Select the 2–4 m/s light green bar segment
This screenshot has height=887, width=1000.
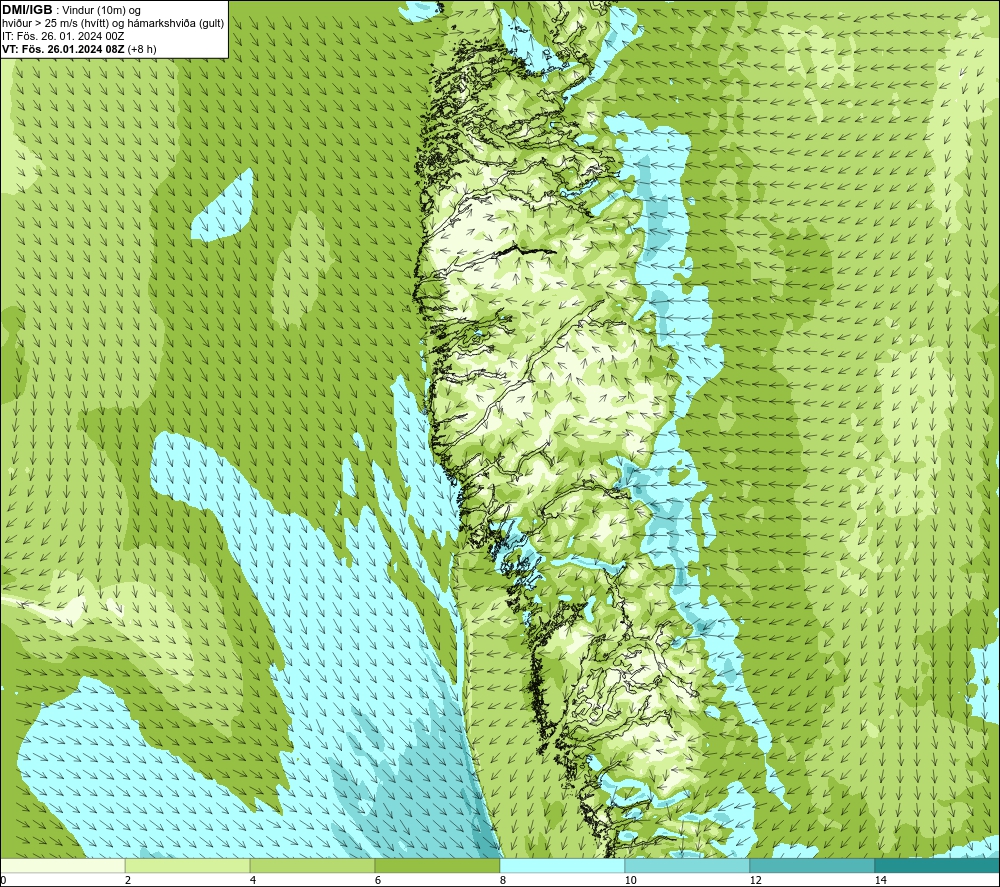point(188,866)
